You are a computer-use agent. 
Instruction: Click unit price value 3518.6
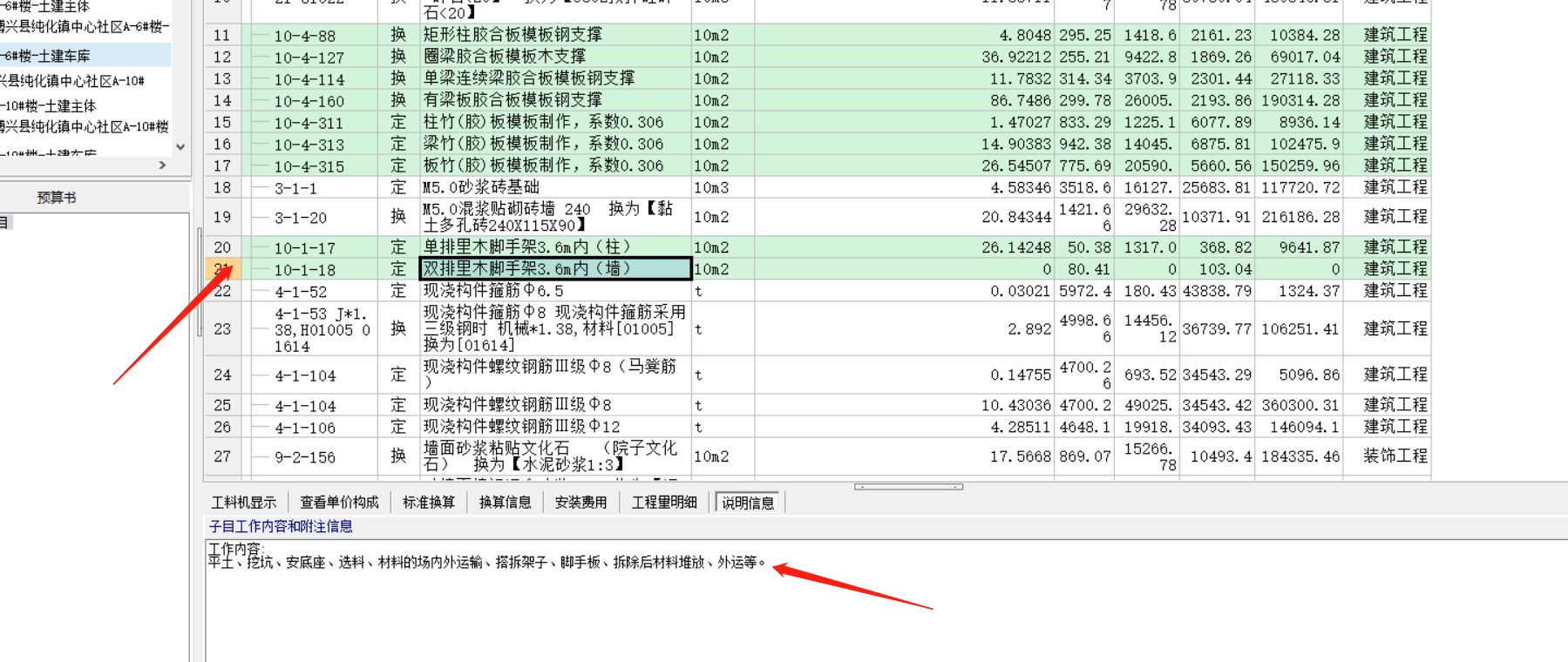point(1085,188)
